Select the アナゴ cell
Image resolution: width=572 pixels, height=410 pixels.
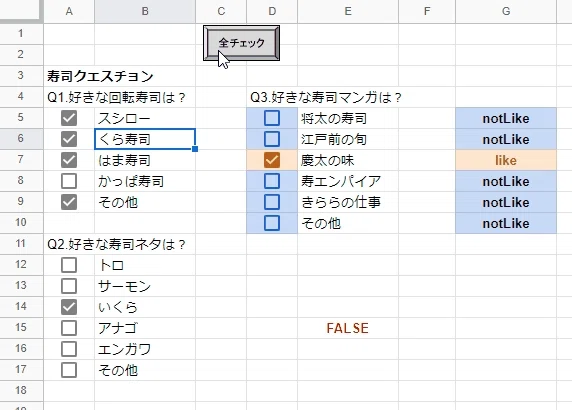tap(145, 328)
